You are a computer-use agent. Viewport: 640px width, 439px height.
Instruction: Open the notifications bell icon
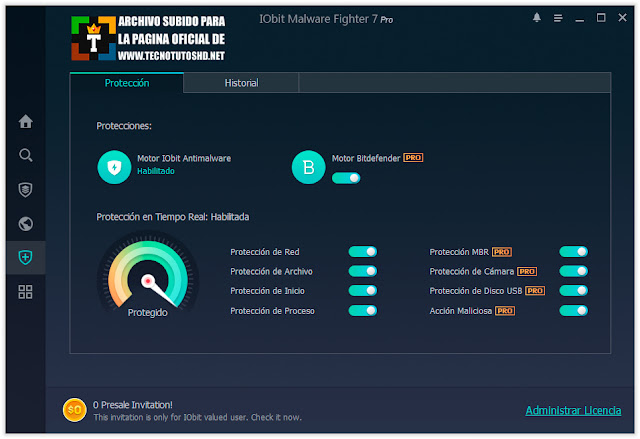coord(537,18)
